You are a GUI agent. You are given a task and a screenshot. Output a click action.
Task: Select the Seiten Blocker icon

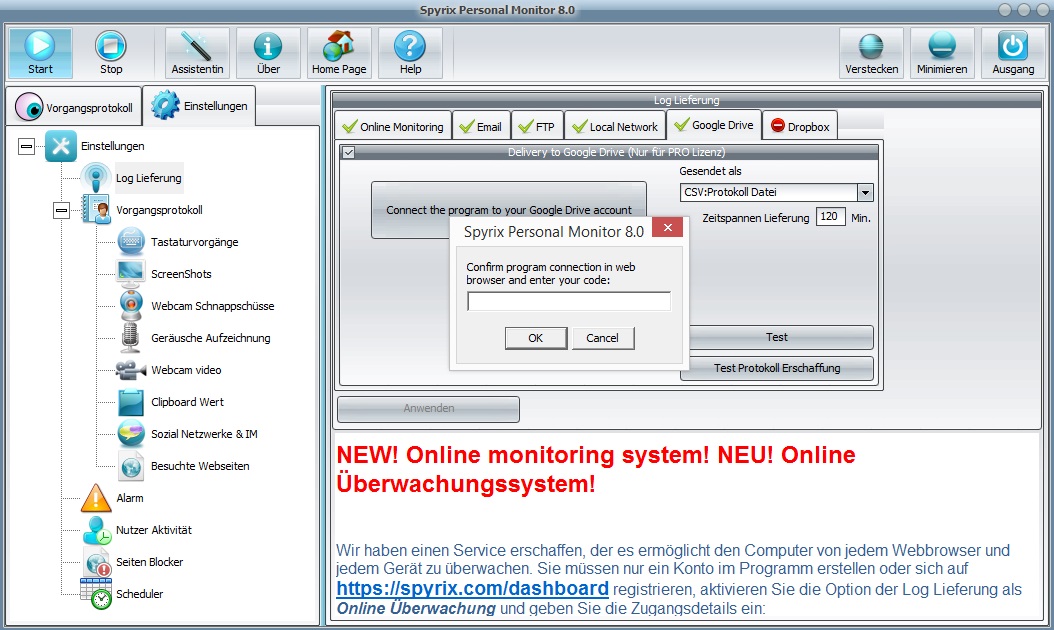coord(97,562)
